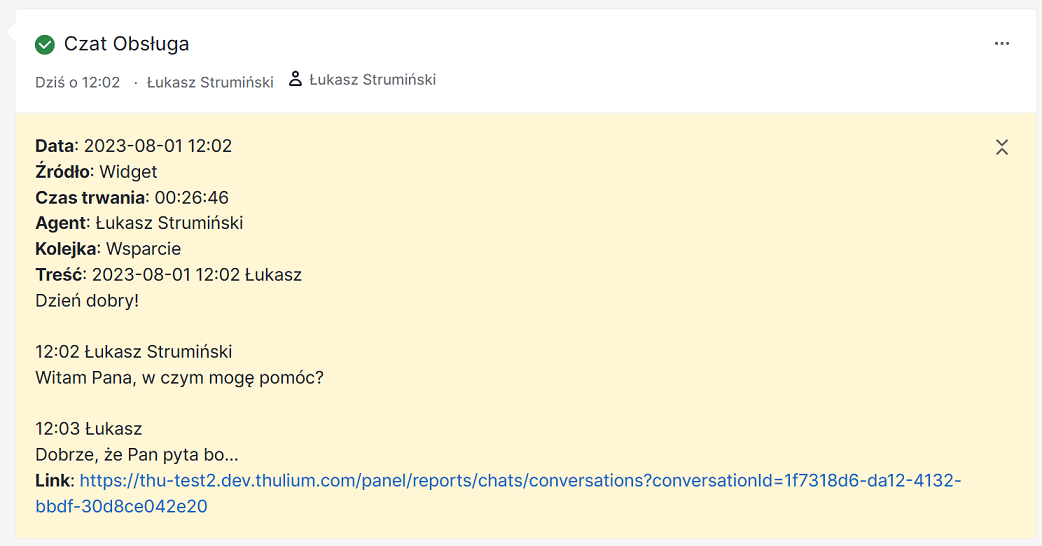Click the 12:03 Łukasz message header
This screenshot has width=1042, height=546.
88,428
